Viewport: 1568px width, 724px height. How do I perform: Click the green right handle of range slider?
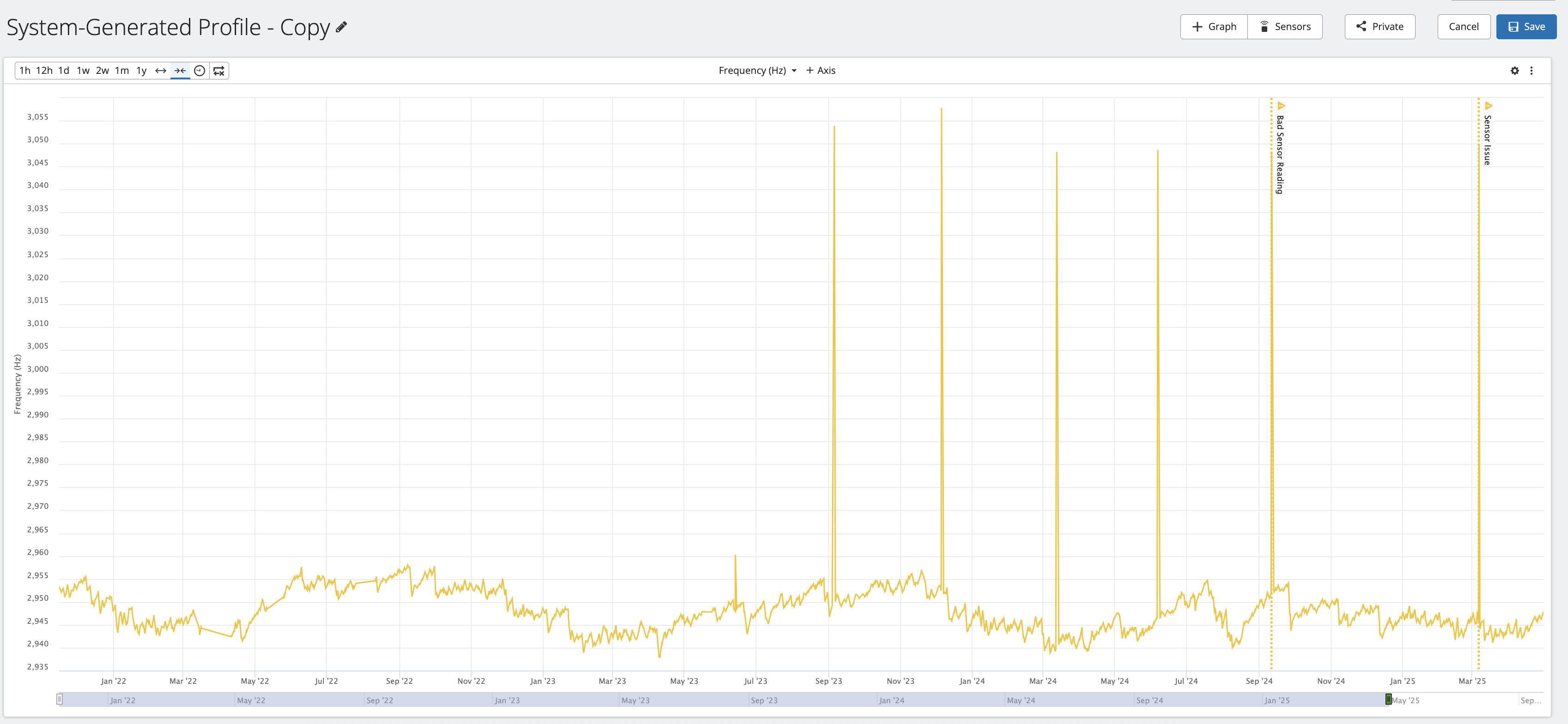(1388, 700)
